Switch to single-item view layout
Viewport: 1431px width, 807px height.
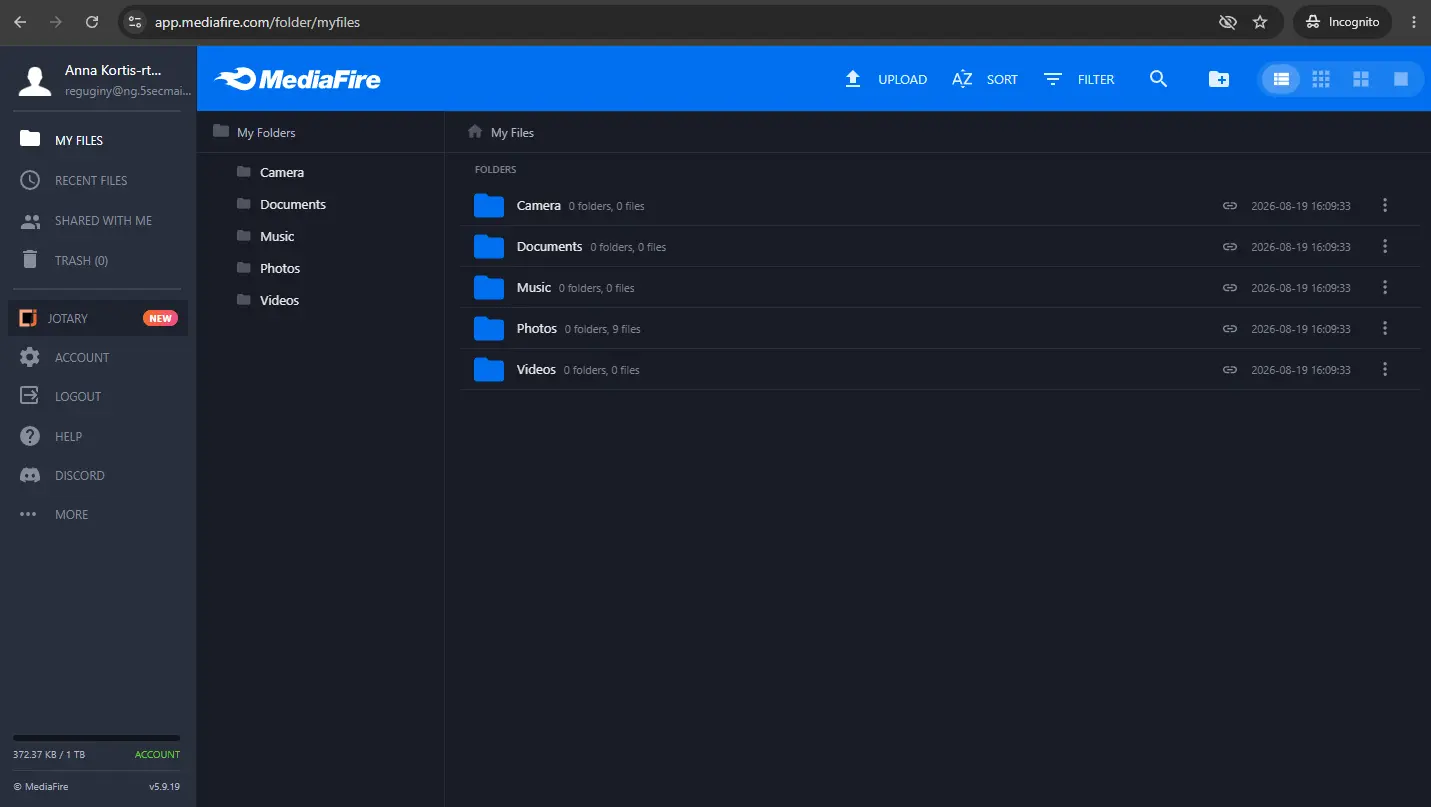1401,79
